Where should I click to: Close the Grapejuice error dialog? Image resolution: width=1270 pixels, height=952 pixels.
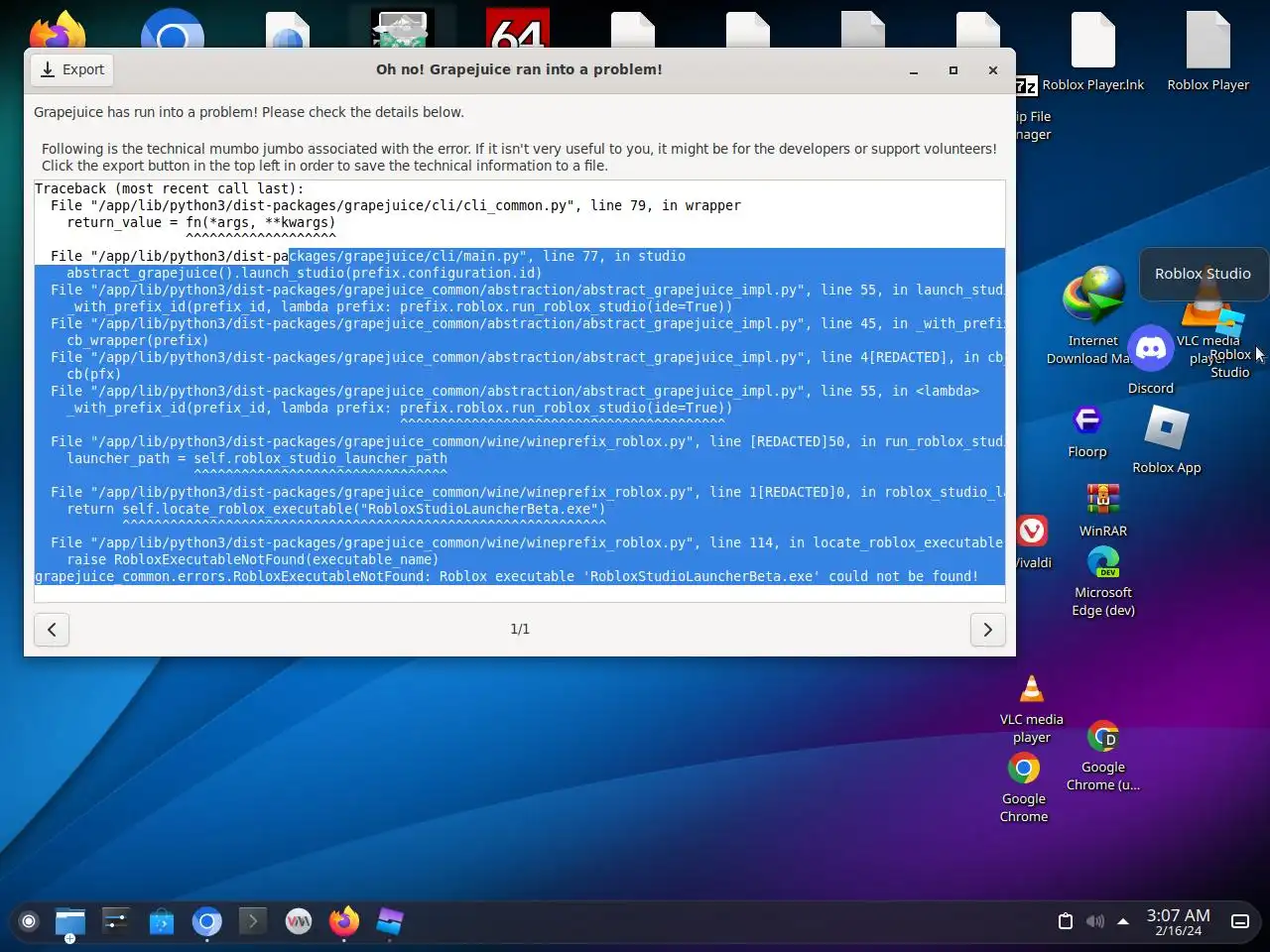point(993,70)
